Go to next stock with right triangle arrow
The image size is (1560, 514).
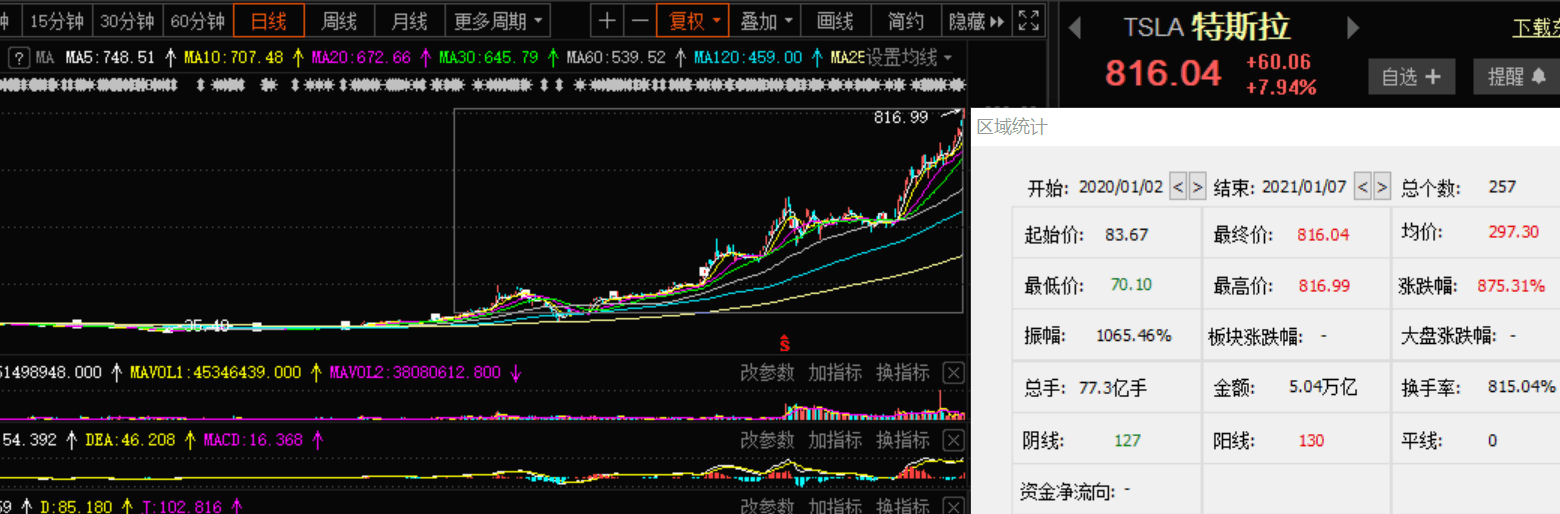pos(1353,27)
